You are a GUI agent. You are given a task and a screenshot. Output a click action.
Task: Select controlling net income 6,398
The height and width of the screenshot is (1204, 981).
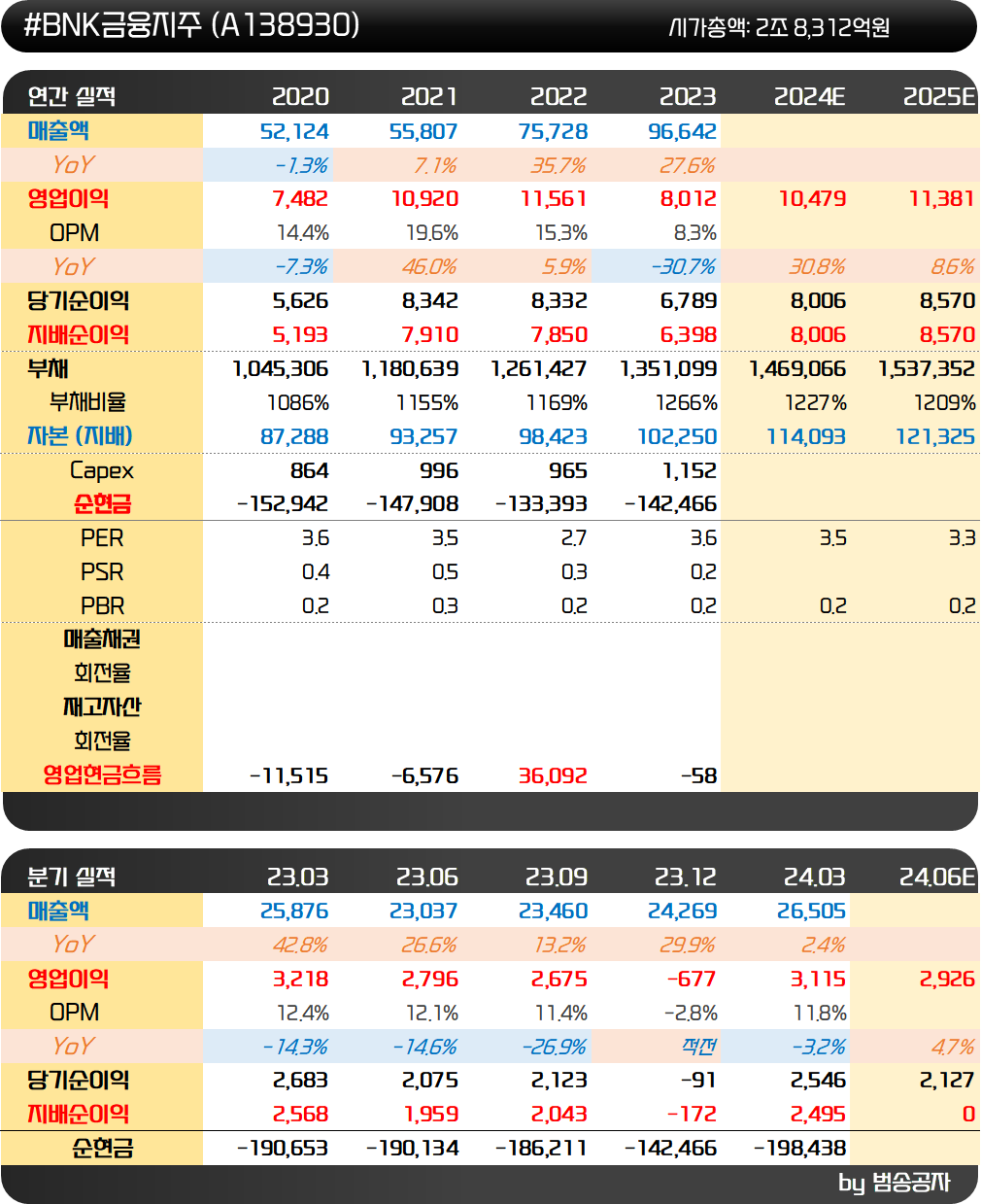(688, 334)
